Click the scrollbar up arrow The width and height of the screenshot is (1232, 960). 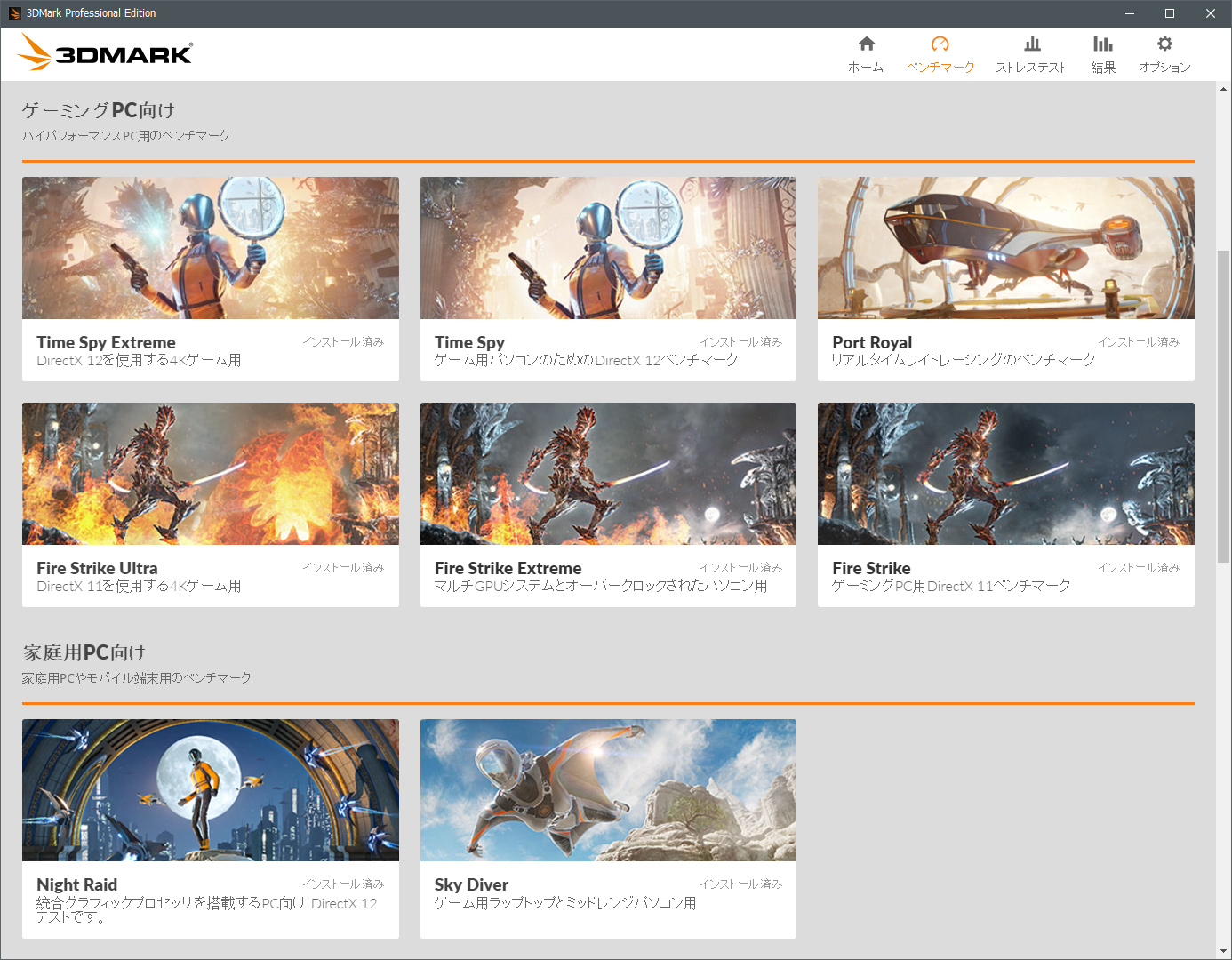pos(1223,89)
